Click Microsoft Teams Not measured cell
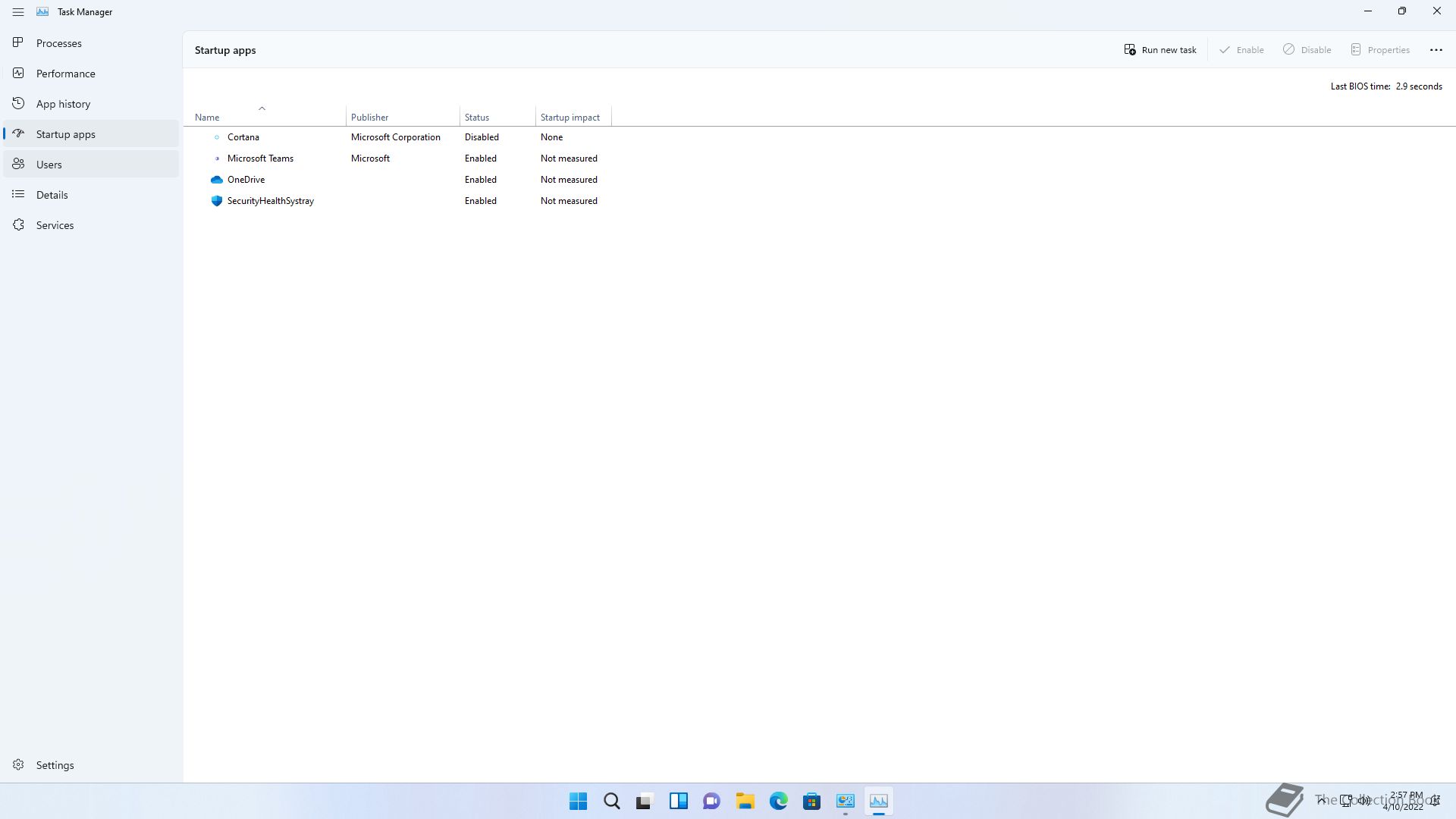This screenshot has height=819, width=1456. coord(569,158)
